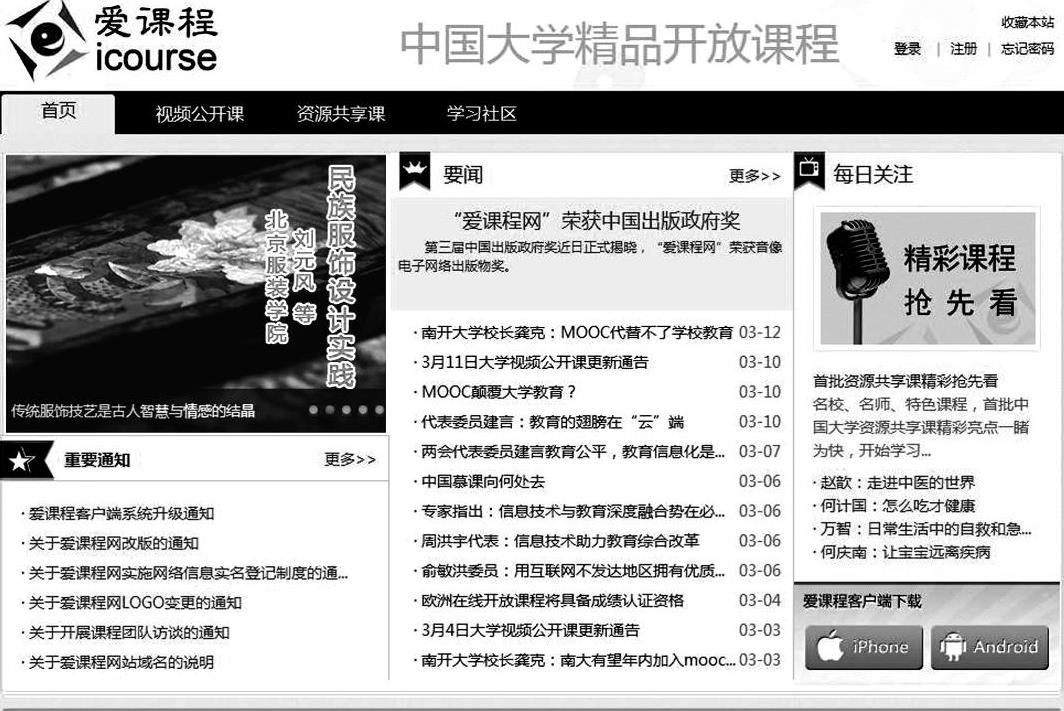1064x711 pixels.
Task: Open 俞敏洪委员 news item
Action: (573, 571)
